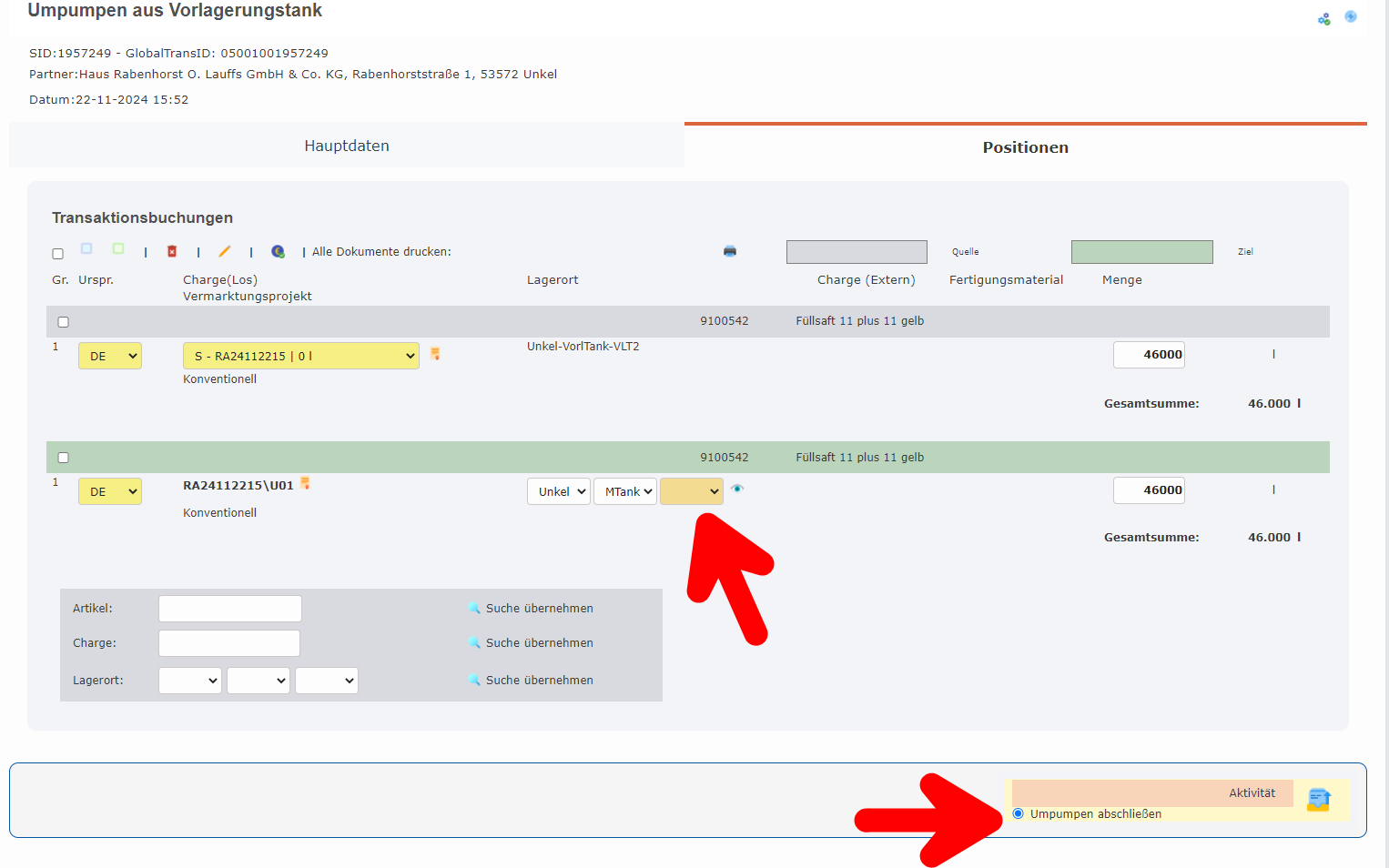The width and height of the screenshot is (1389, 868).
Task: Open the charge dropdown showing S - RA24112215
Action: point(300,356)
